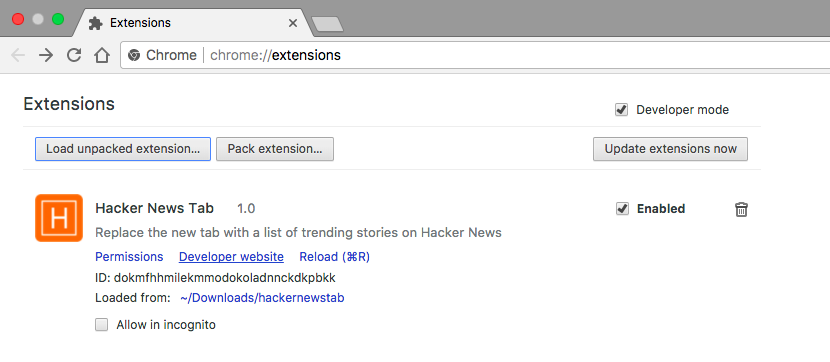Click the green maximize window button
The image size is (830, 362).
[58, 20]
